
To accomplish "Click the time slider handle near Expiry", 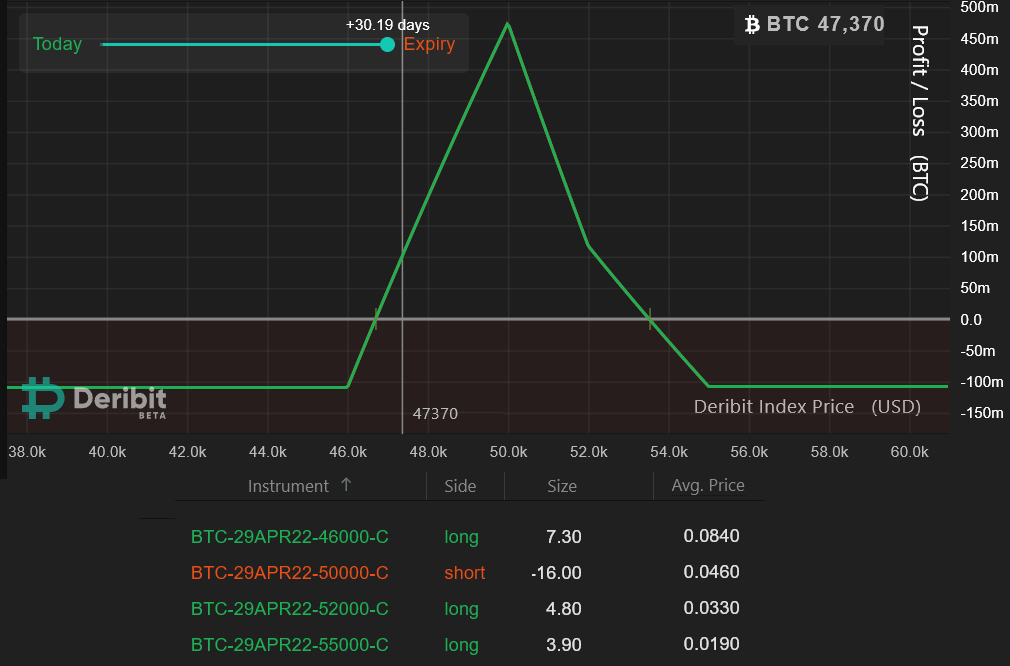I will [388, 44].
